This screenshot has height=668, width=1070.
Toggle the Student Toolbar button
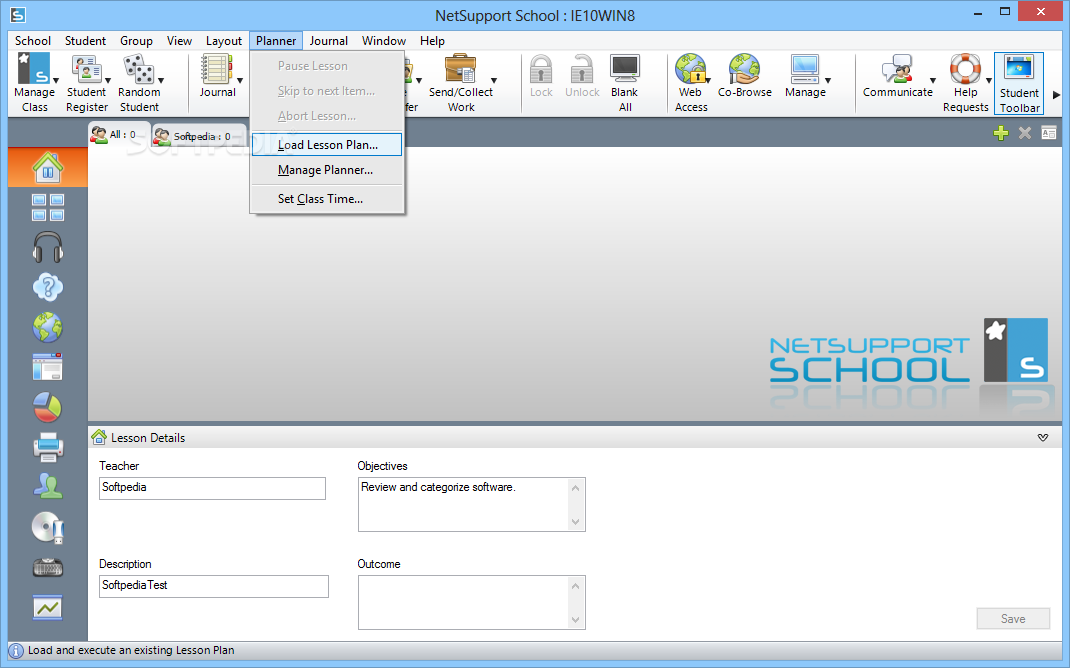(1019, 84)
